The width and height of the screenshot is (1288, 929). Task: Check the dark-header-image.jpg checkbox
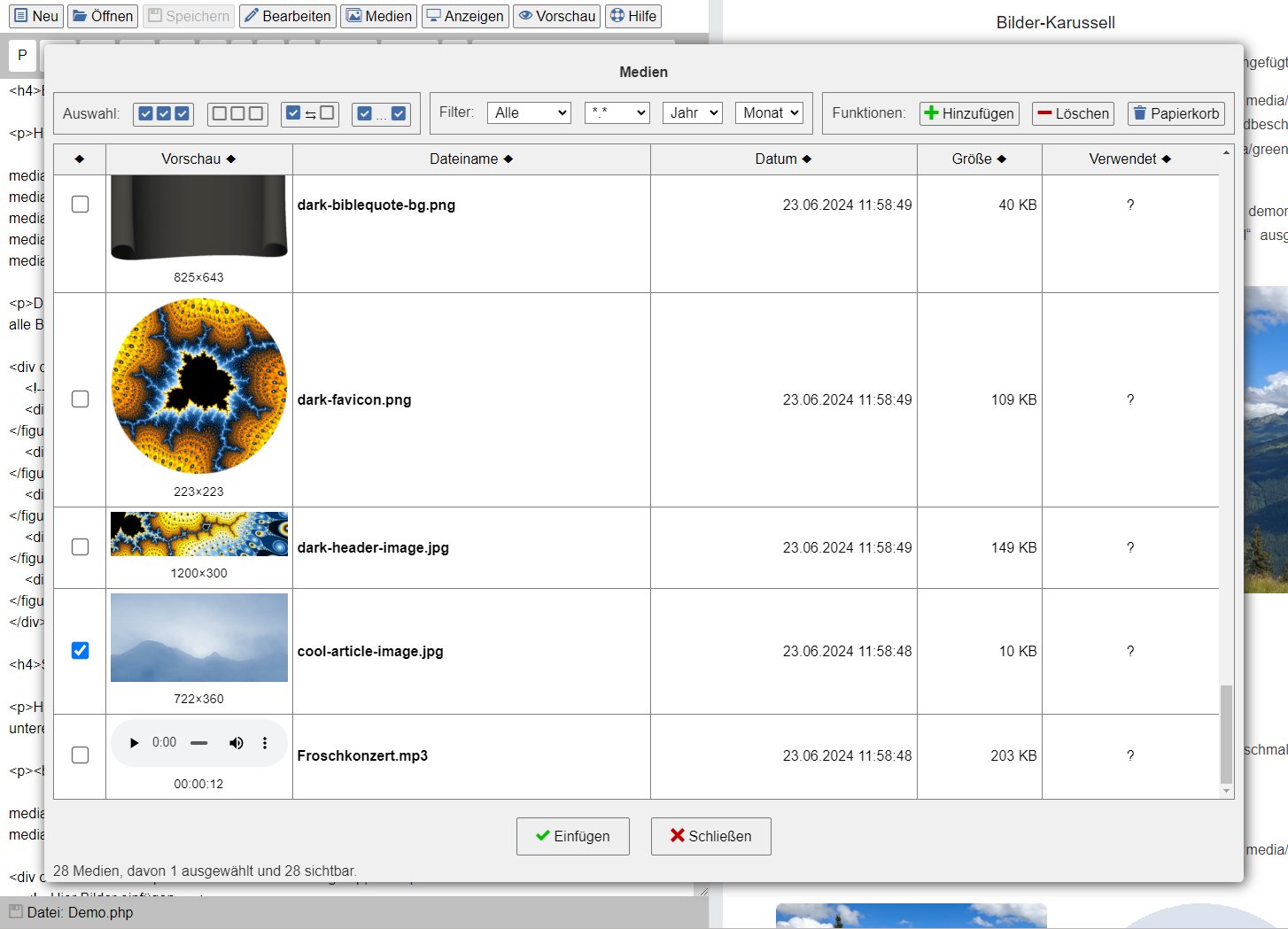[x=80, y=547]
